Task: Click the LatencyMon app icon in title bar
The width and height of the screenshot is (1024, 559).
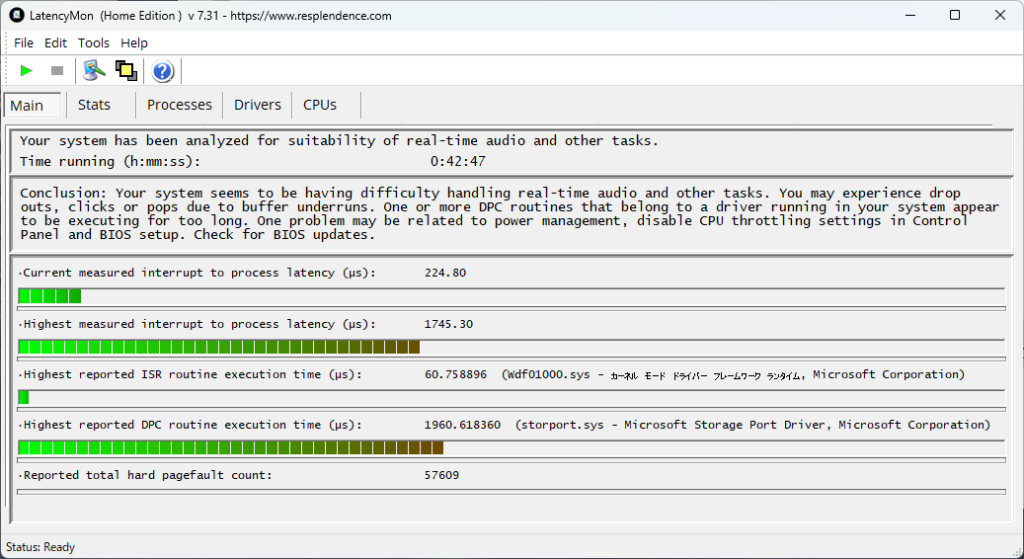Action: pyautogui.click(x=16, y=16)
